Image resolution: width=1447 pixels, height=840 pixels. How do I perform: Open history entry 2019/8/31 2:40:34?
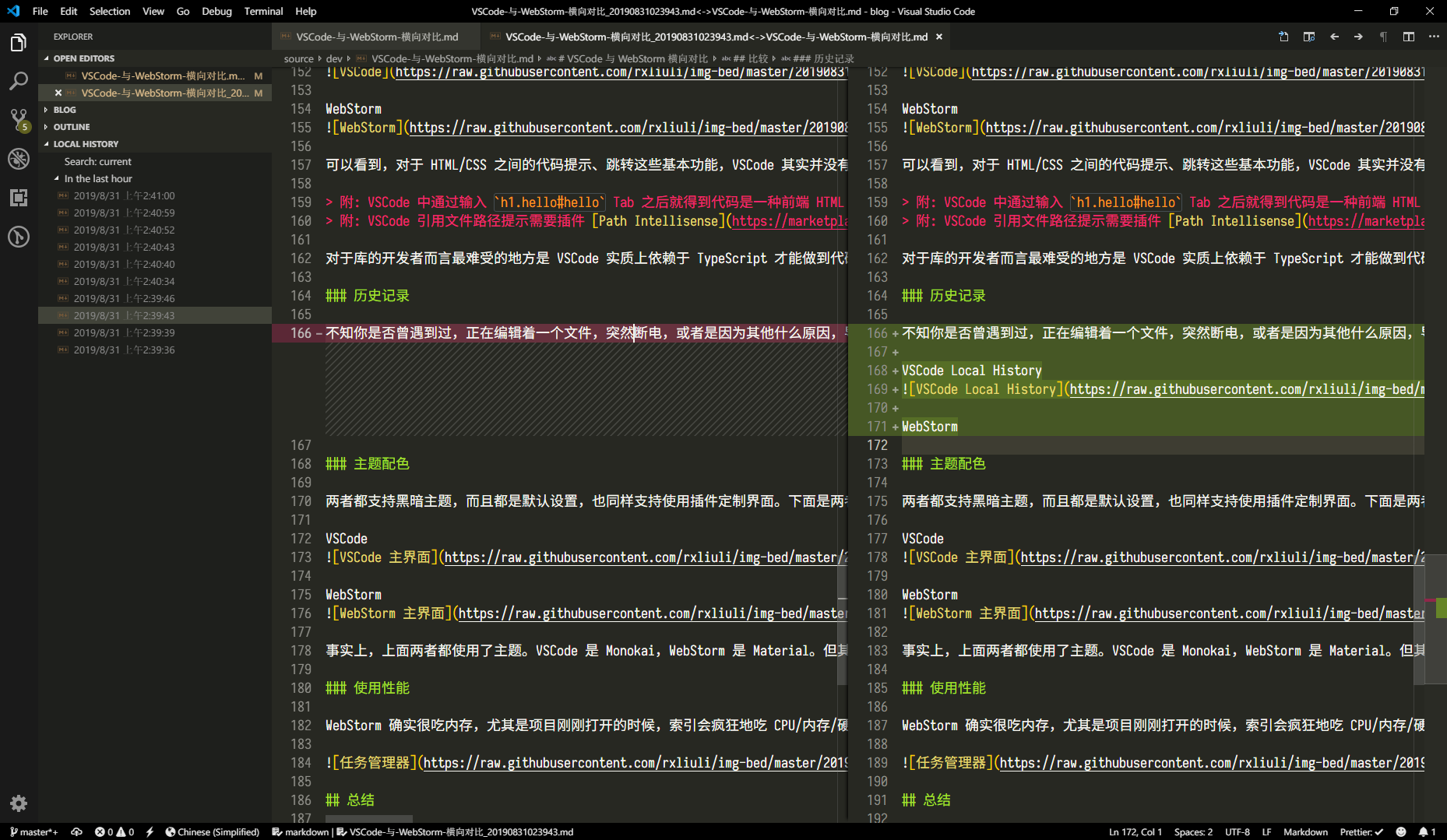pyautogui.click(x=155, y=281)
